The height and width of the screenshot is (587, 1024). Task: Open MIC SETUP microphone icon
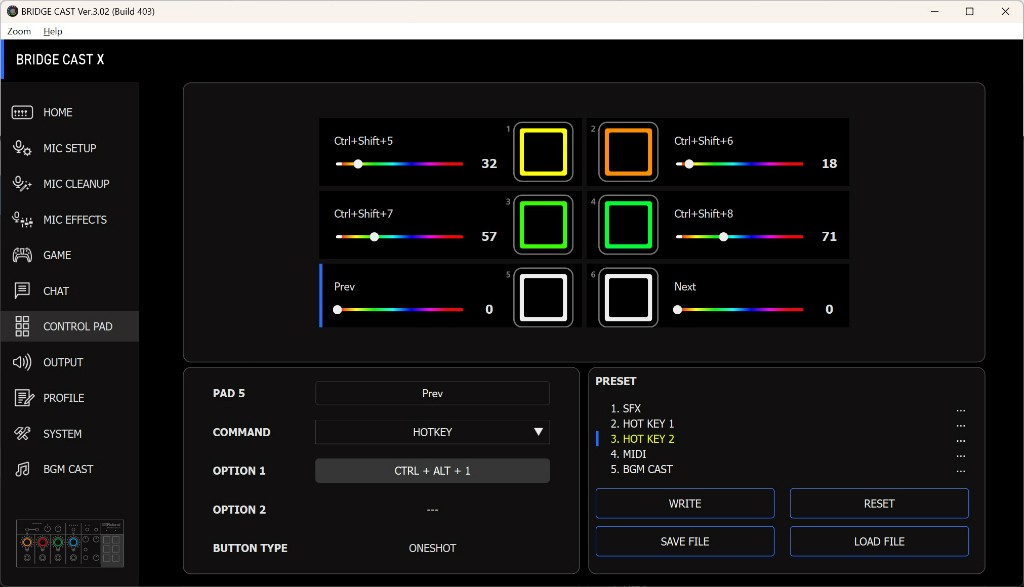[x=22, y=148]
